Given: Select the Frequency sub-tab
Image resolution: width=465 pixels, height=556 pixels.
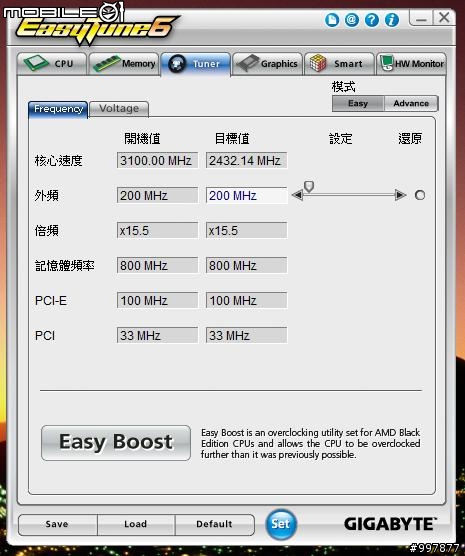Looking at the screenshot, I should (58, 109).
